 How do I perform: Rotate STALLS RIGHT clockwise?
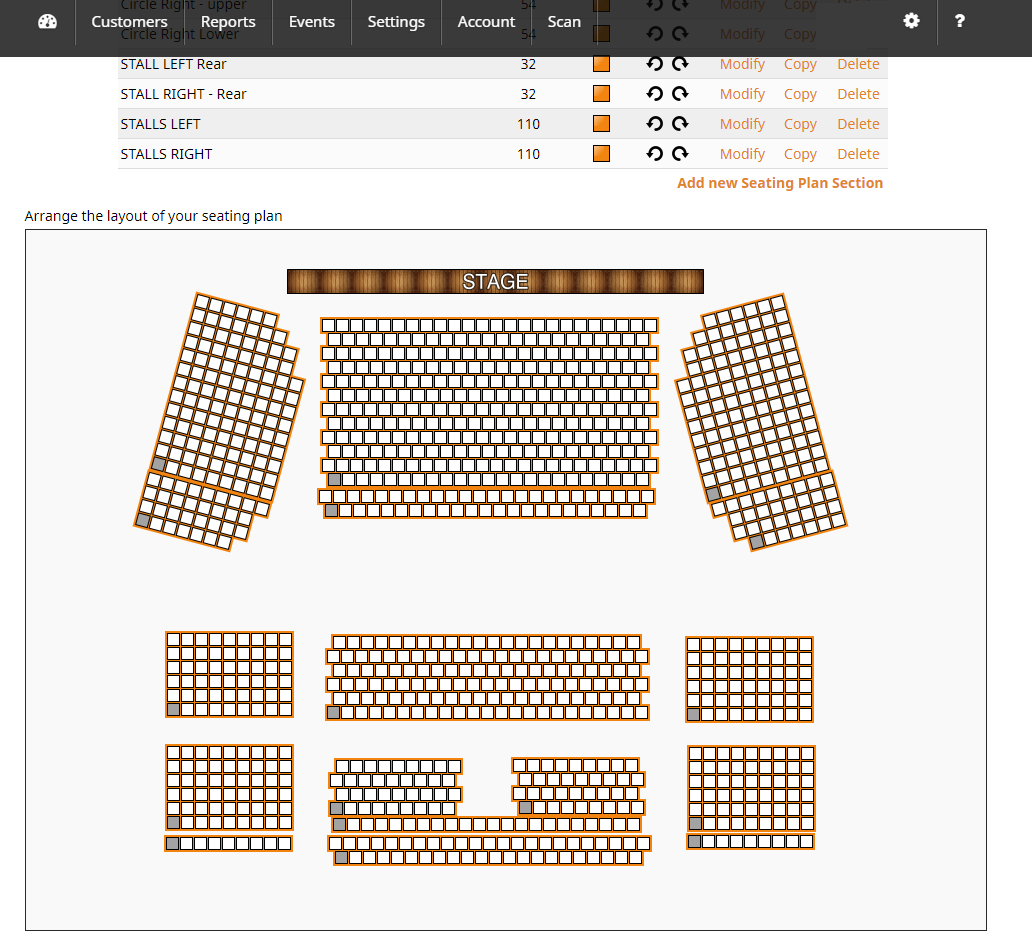[x=680, y=154]
